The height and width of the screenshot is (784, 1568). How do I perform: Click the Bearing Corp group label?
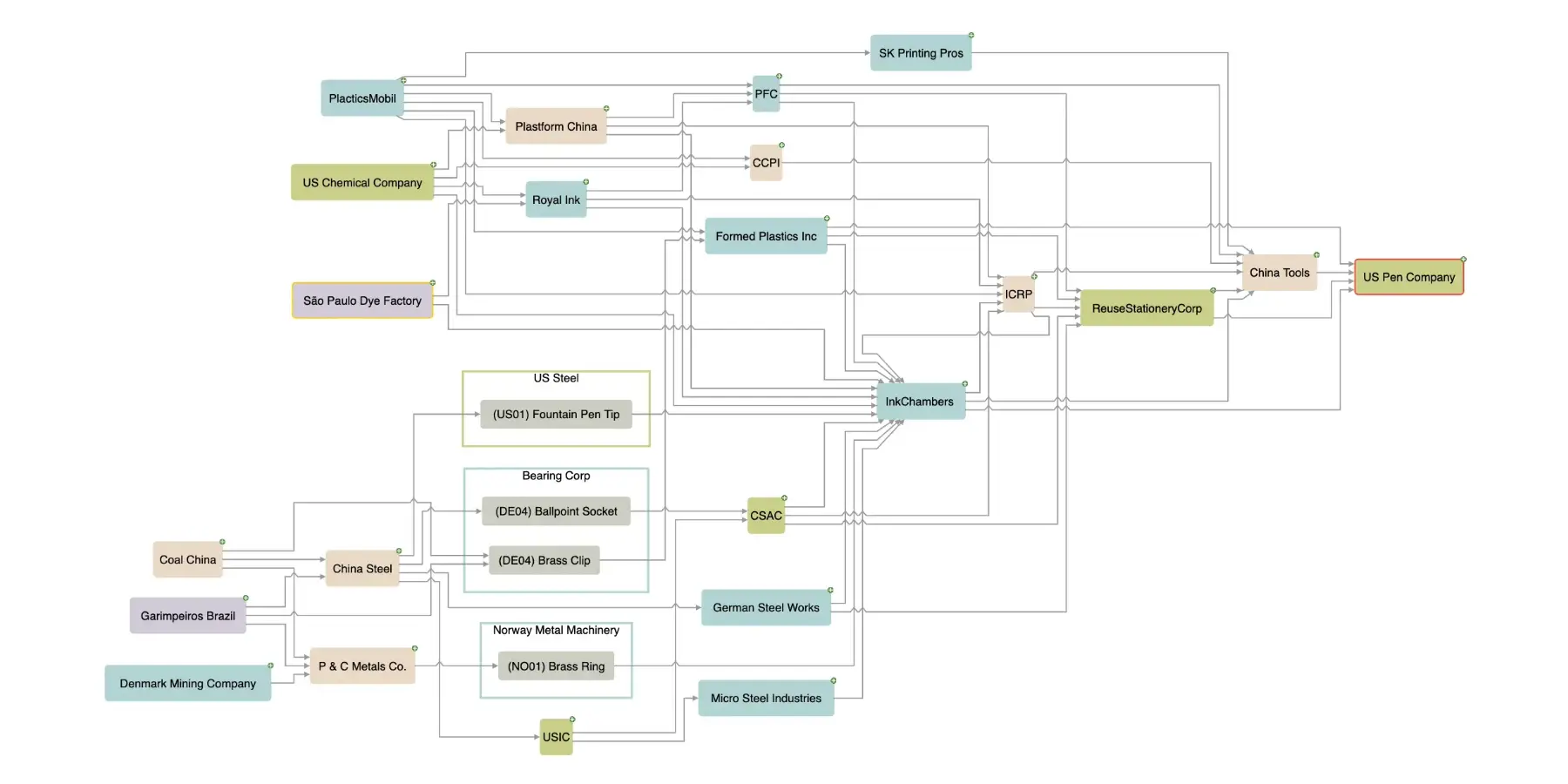(556, 476)
